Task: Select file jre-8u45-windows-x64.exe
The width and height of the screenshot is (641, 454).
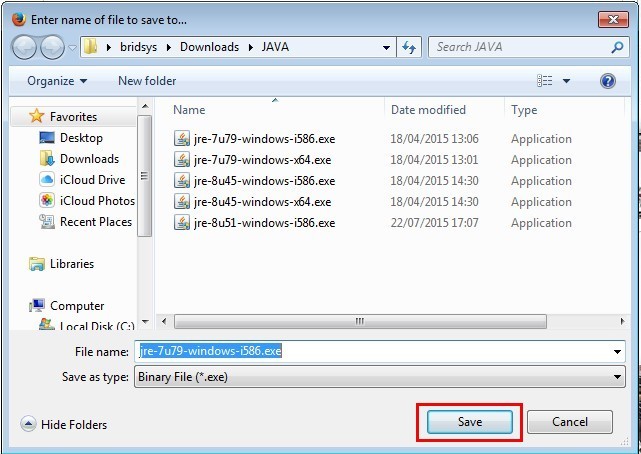Action: tap(262, 202)
